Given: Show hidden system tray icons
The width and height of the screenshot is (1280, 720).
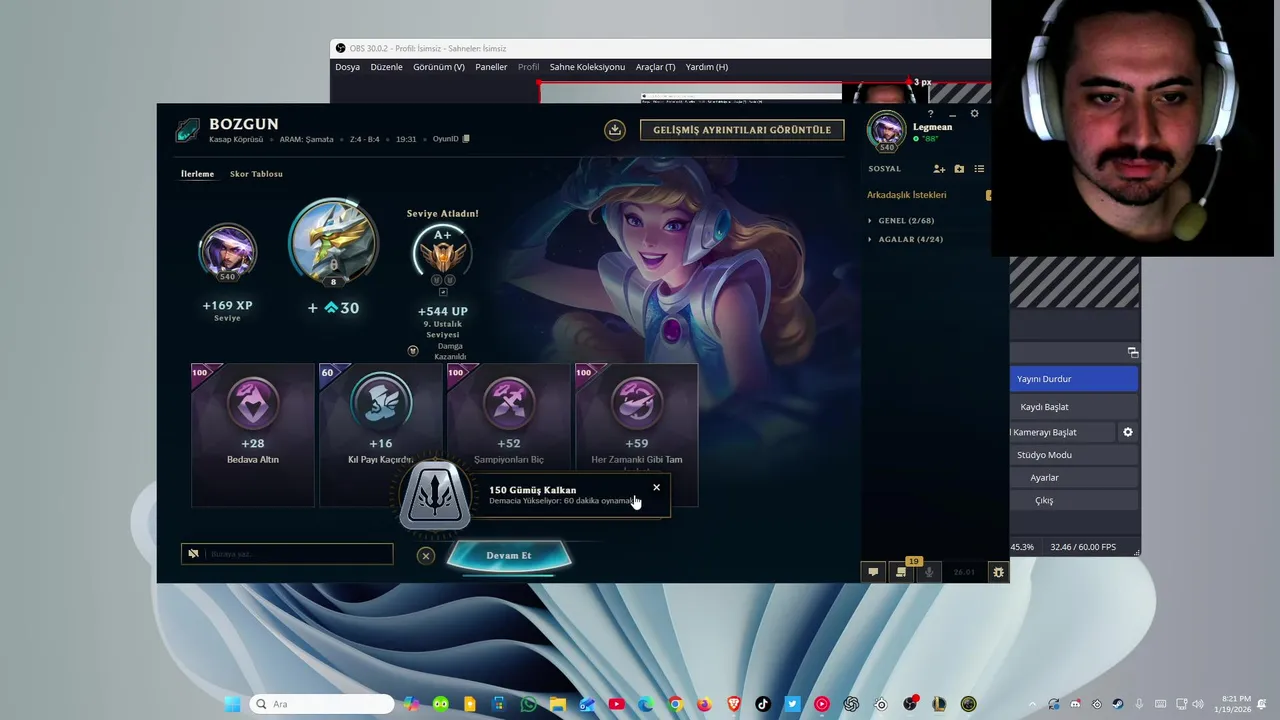Looking at the screenshot, I should [1032, 704].
